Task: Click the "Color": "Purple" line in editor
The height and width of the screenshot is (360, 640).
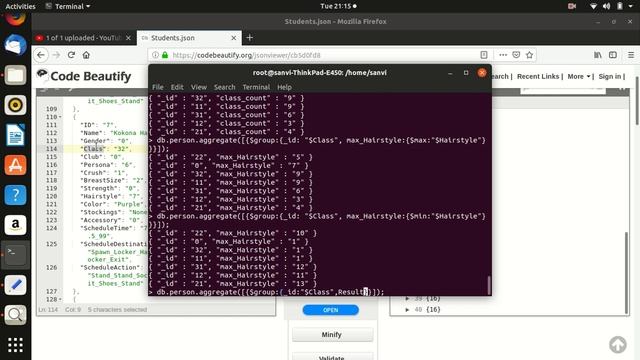Action: pos(112,204)
